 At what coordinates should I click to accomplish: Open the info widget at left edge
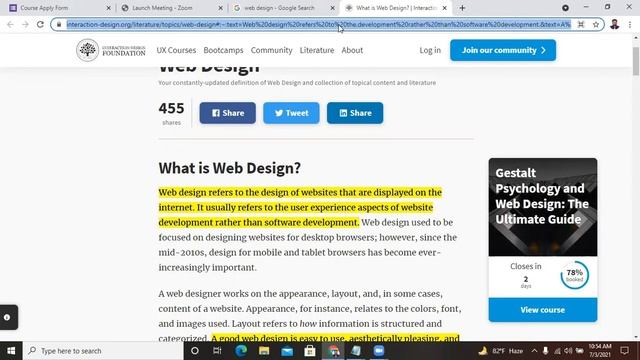[x=7, y=317]
